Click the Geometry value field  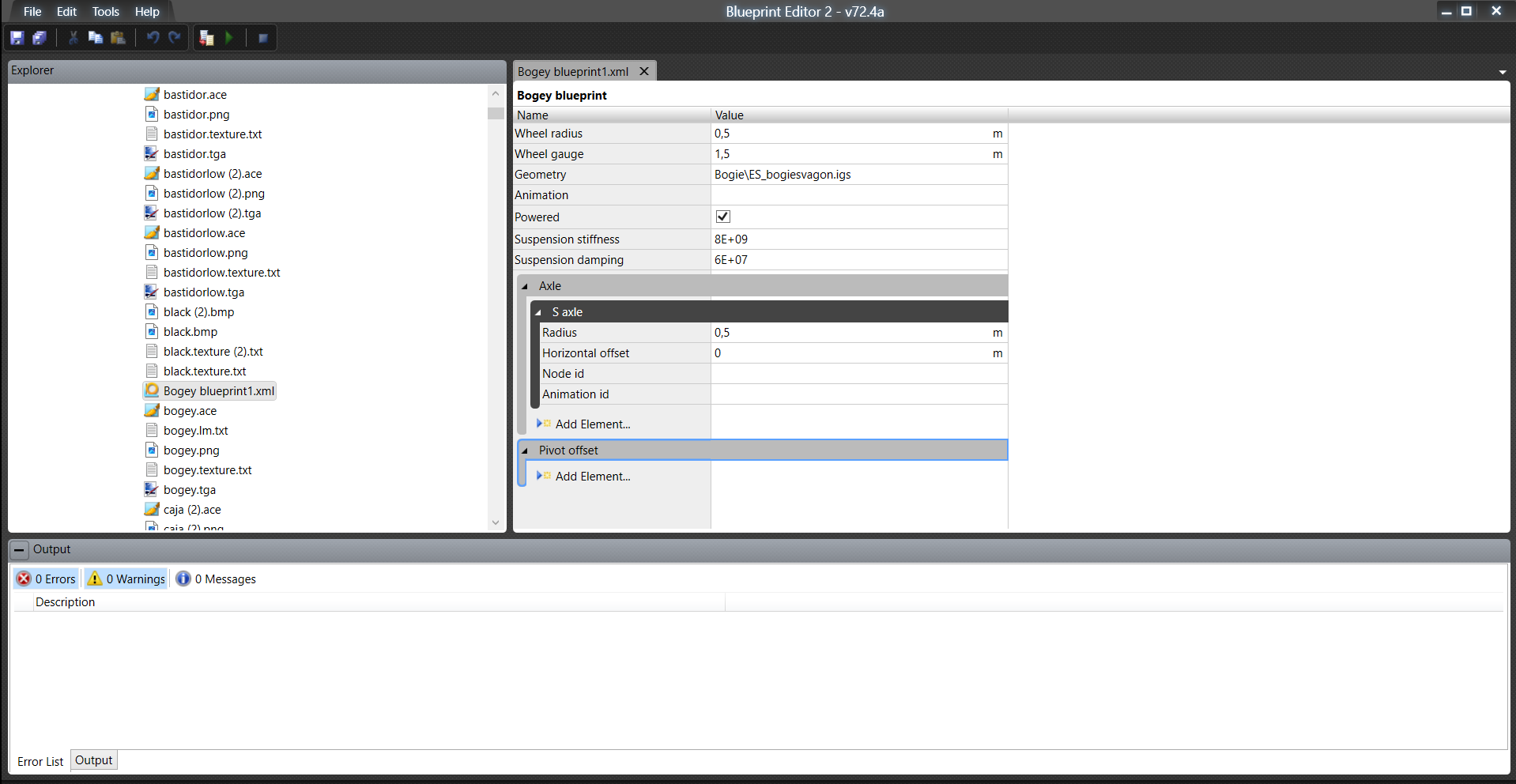coord(860,175)
